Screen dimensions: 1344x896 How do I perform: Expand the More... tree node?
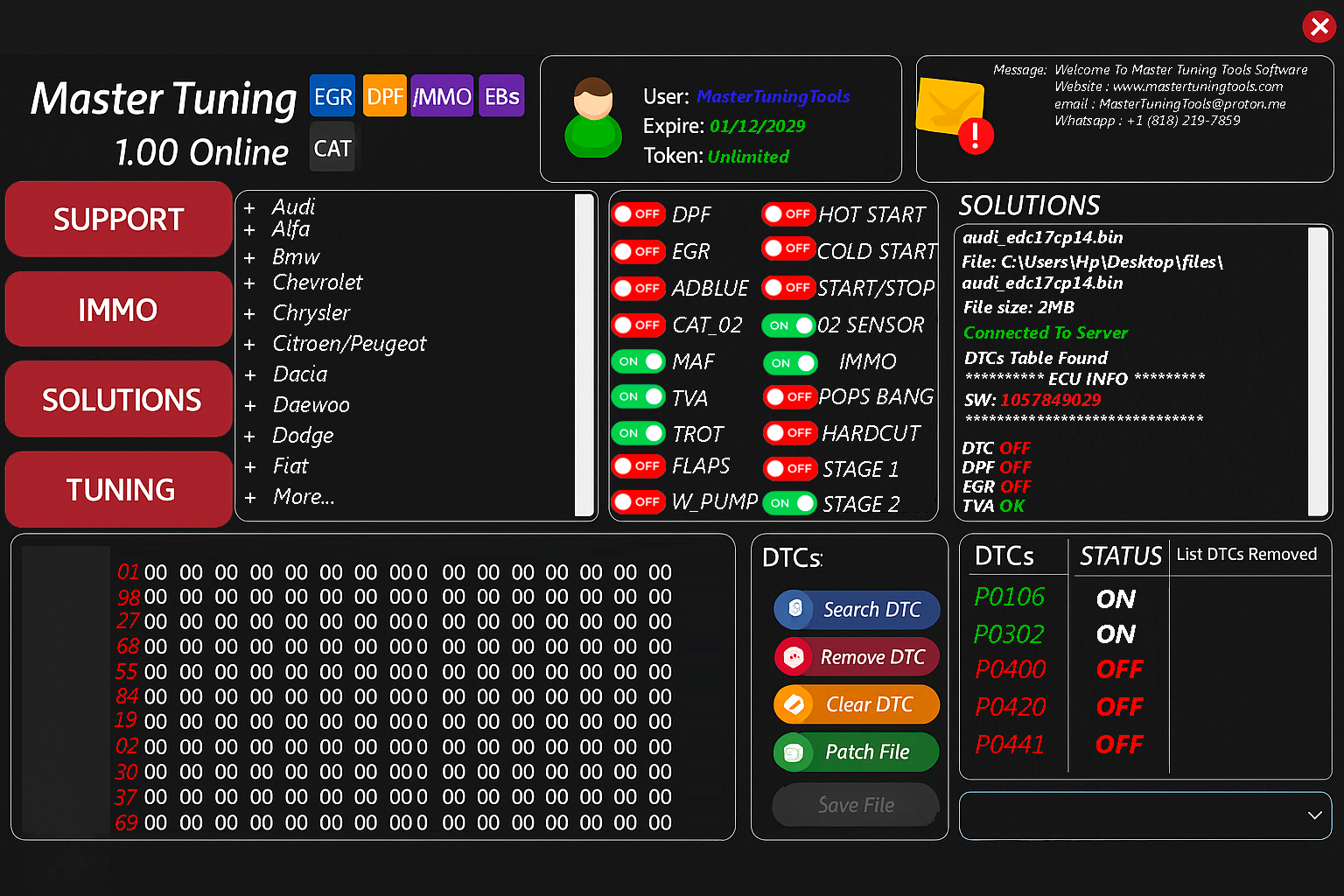pos(249,498)
